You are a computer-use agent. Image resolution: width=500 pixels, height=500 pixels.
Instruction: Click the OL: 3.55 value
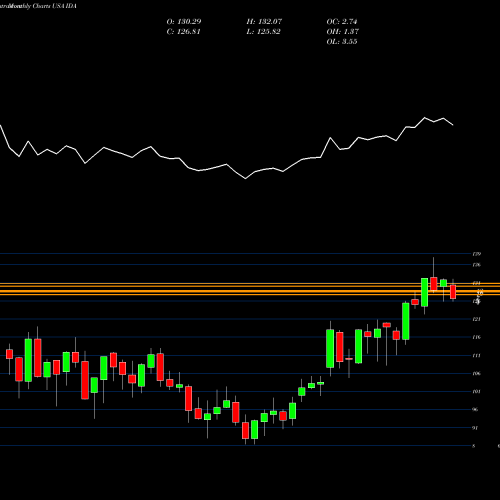342,42
